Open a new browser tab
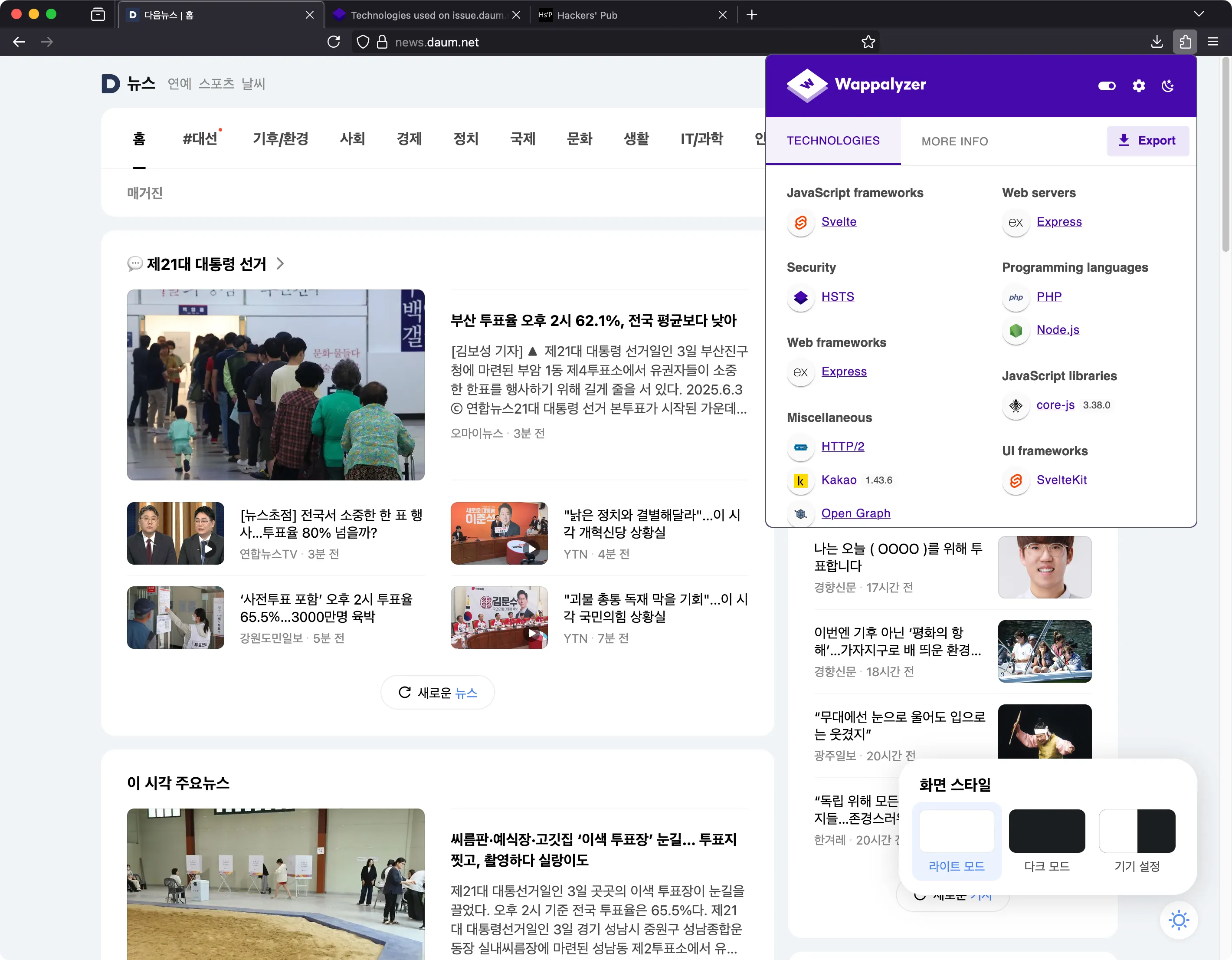 tap(751, 15)
